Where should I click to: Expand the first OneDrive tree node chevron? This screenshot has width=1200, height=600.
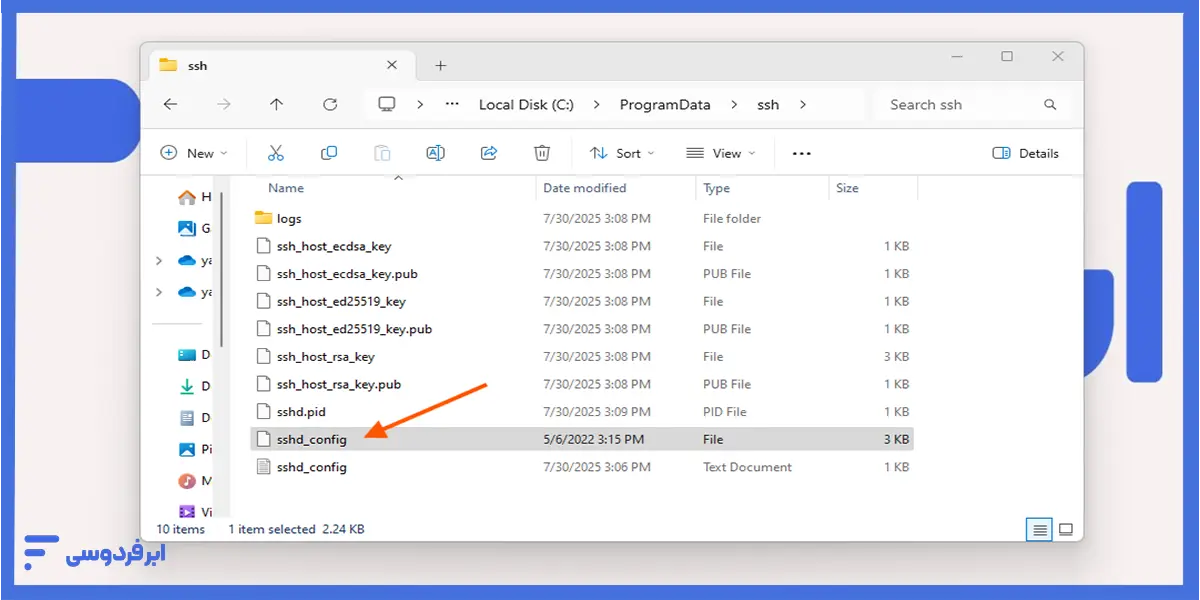pos(159,261)
